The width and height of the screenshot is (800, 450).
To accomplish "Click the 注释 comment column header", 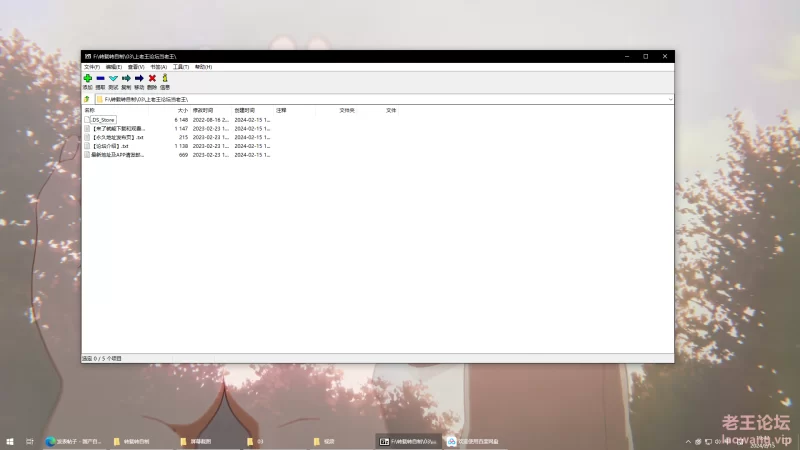I will click(x=294, y=110).
